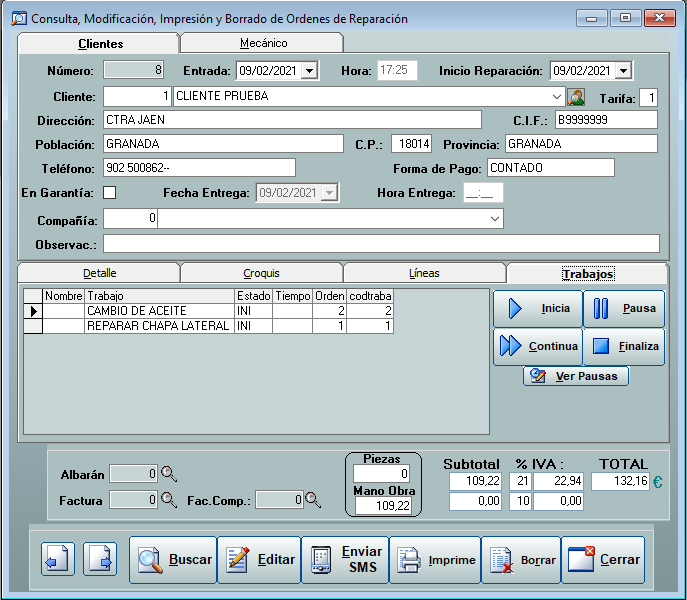Start job with Inicia button
The width and height of the screenshot is (687, 600).
pyautogui.click(x=538, y=309)
